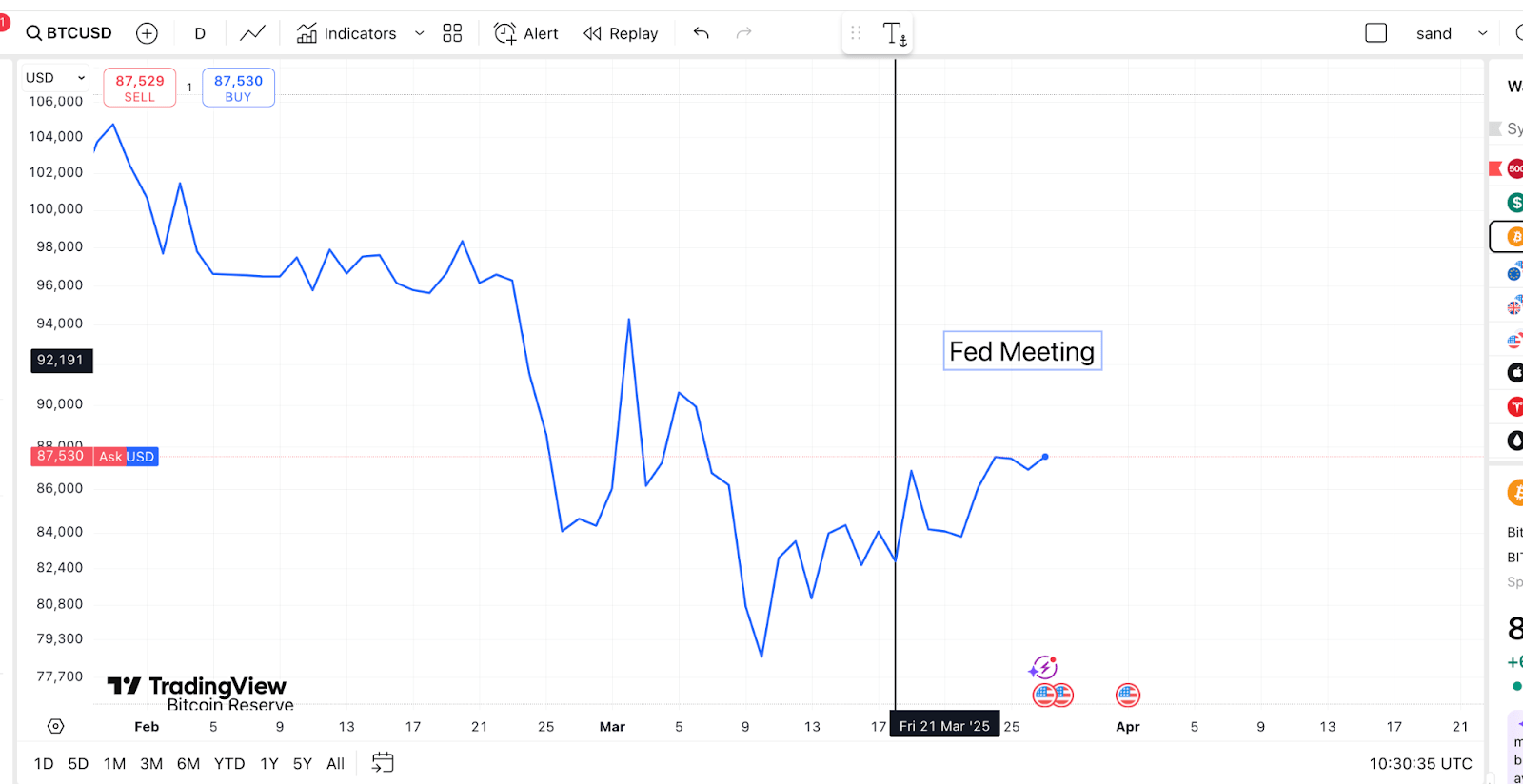The height and width of the screenshot is (784, 1523).
Task: Select the All range tab
Action: [x=335, y=763]
